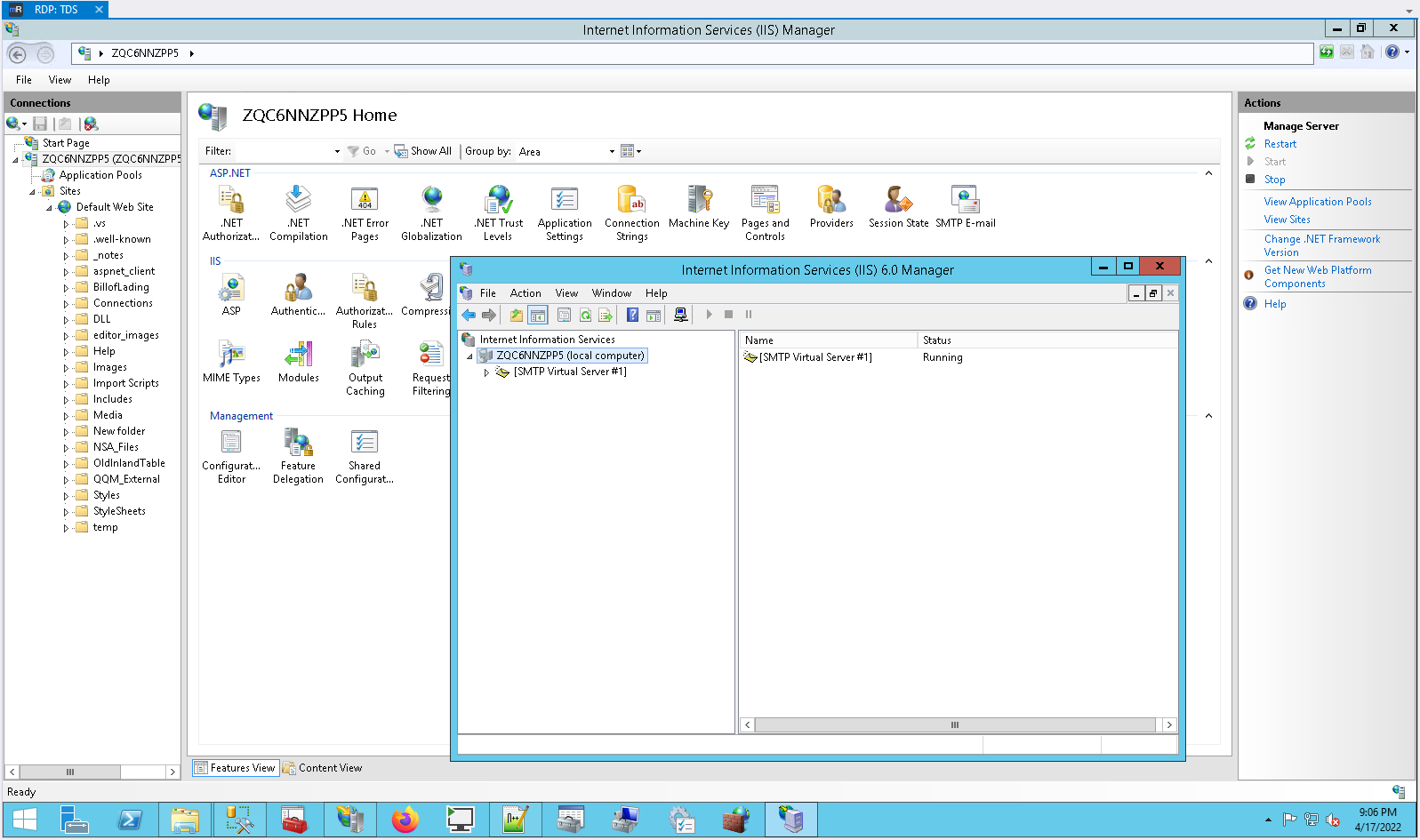Expand the Connections folder in the tree
Image resolution: width=1420 pixels, height=840 pixels.
66,304
